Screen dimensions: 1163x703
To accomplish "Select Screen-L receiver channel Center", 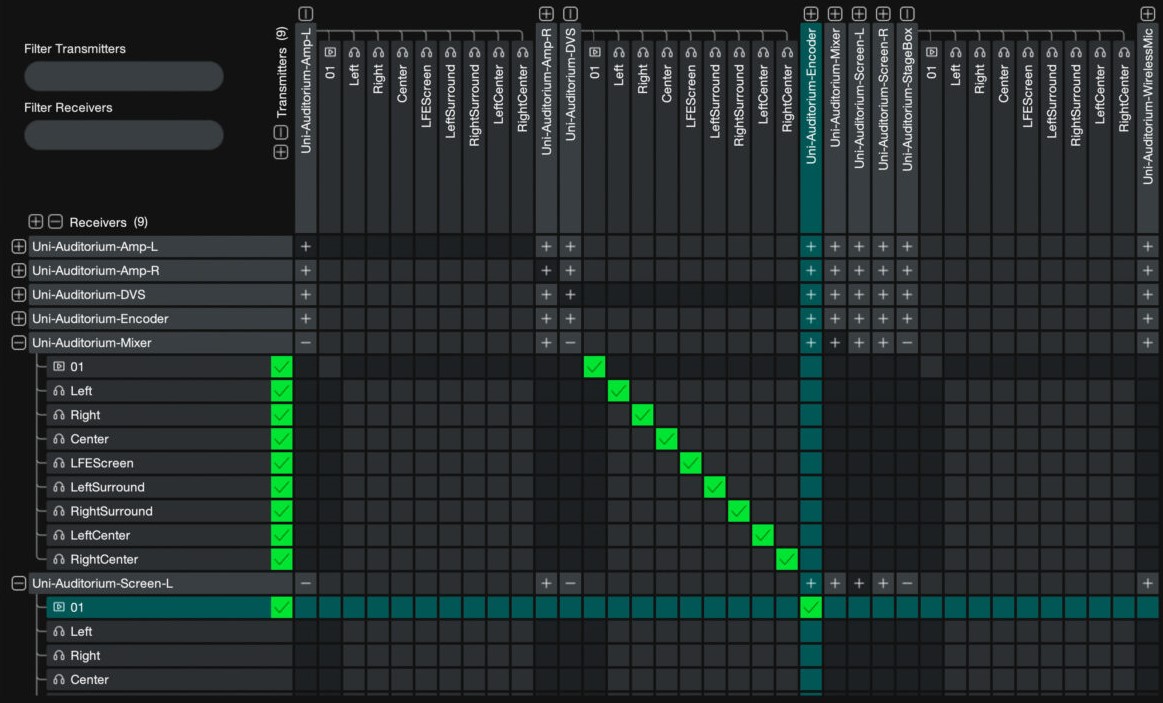I will pyautogui.click(x=169, y=679).
